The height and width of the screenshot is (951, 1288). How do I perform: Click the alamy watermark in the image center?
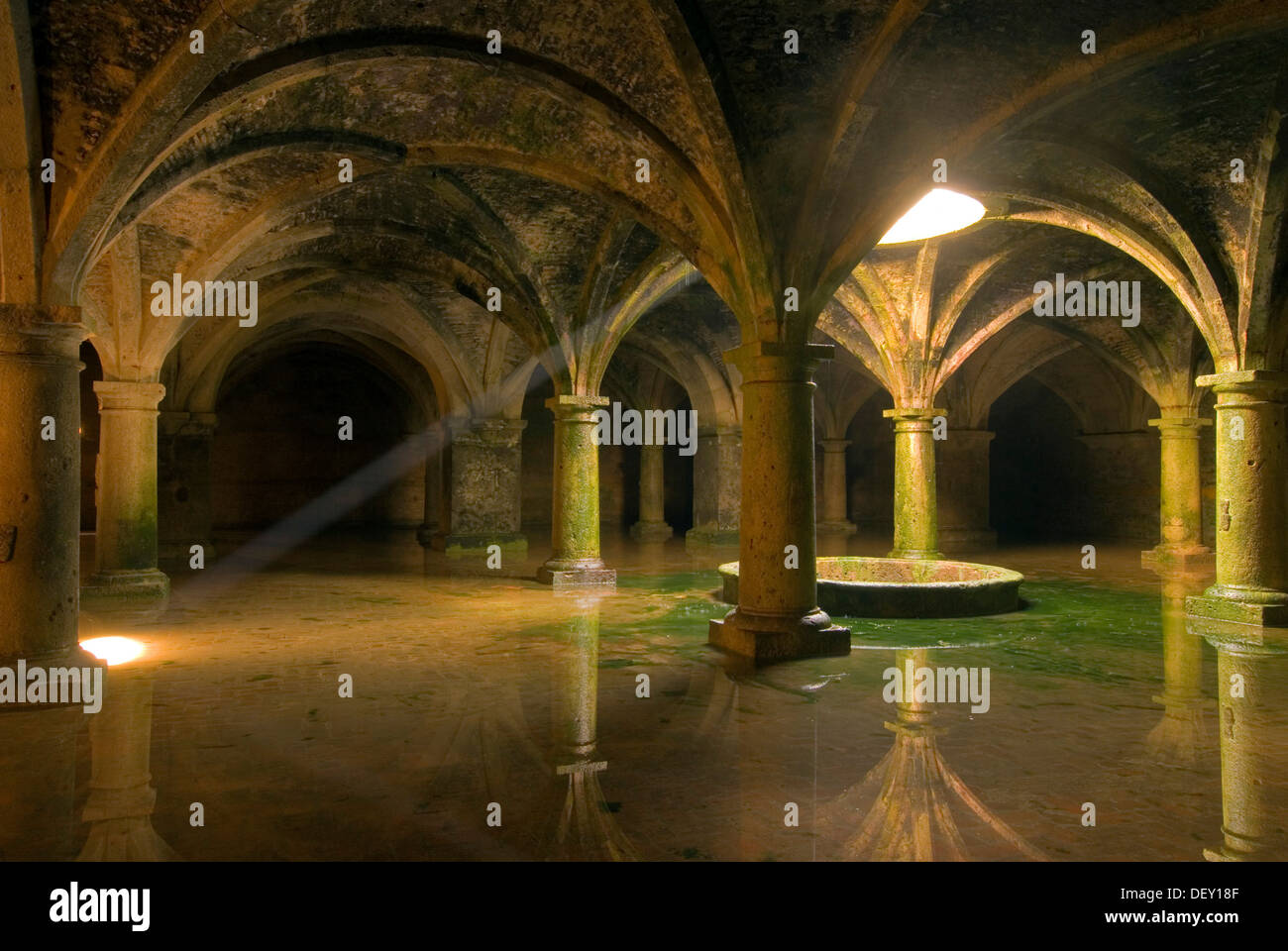click(x=645, y=427)
